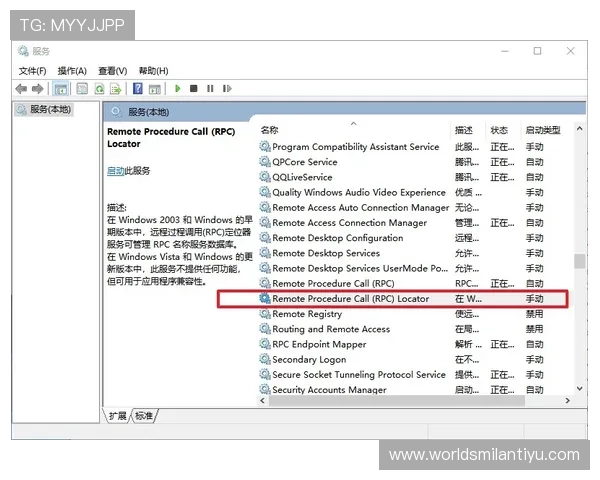Open the 查看(V) menu
Screen dimensions: 600x480
pos(112,71)
